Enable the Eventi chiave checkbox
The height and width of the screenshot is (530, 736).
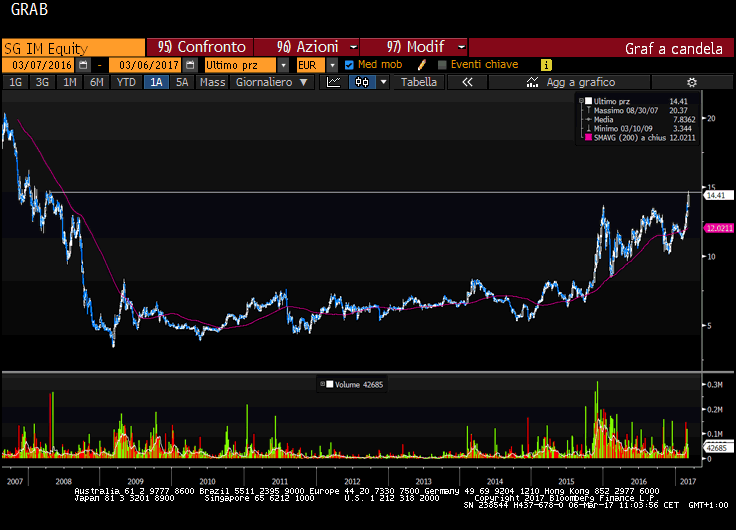pyautogui.click(x=442, y=65)
